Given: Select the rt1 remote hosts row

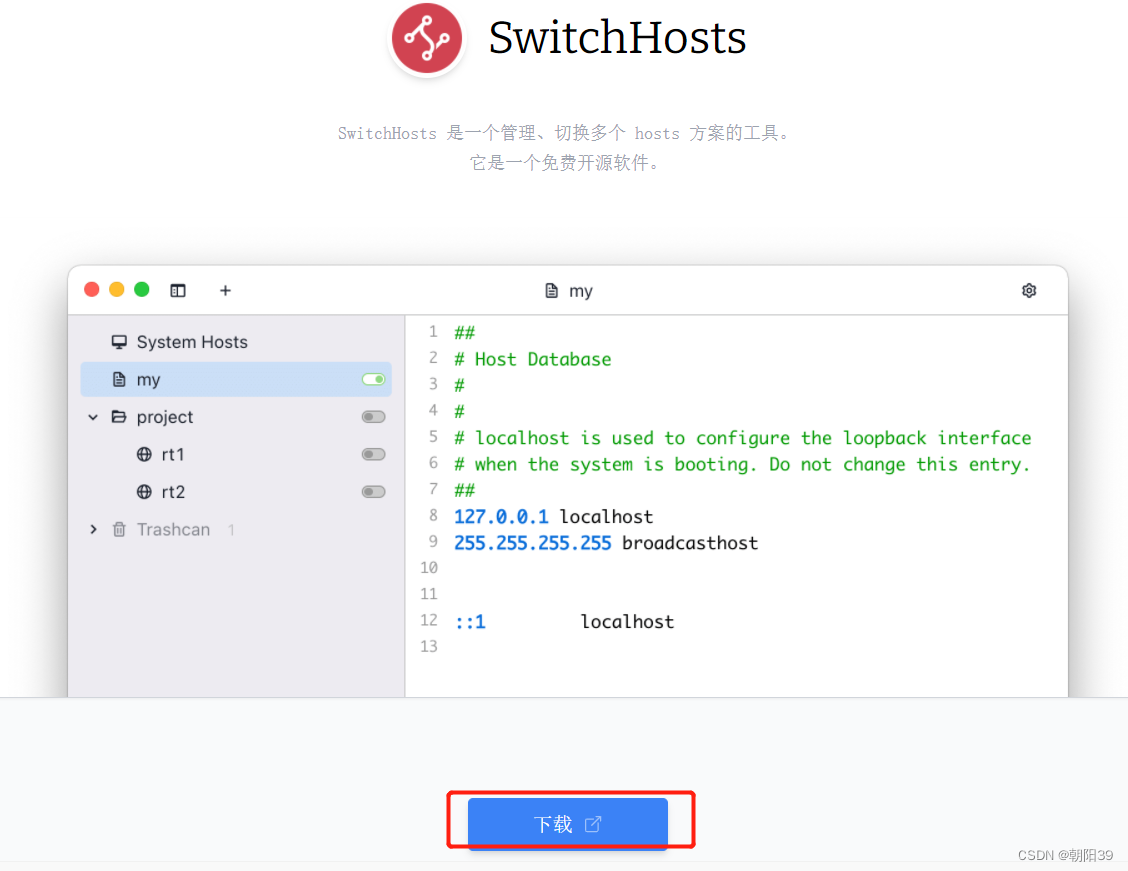Looking at the screenshot, I should [x=236, y=455].
